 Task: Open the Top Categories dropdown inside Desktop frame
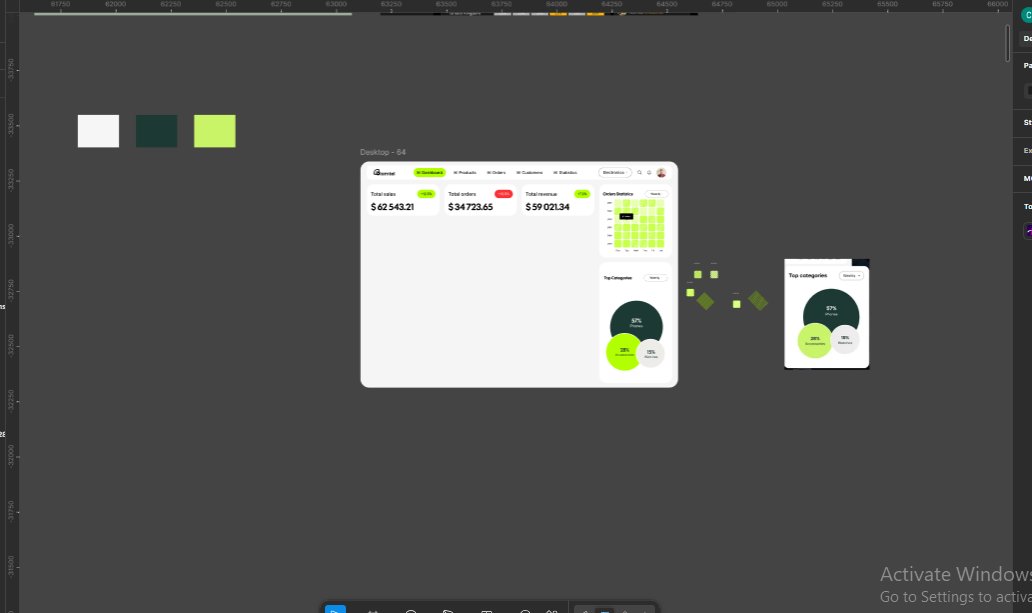coord(655,278)
